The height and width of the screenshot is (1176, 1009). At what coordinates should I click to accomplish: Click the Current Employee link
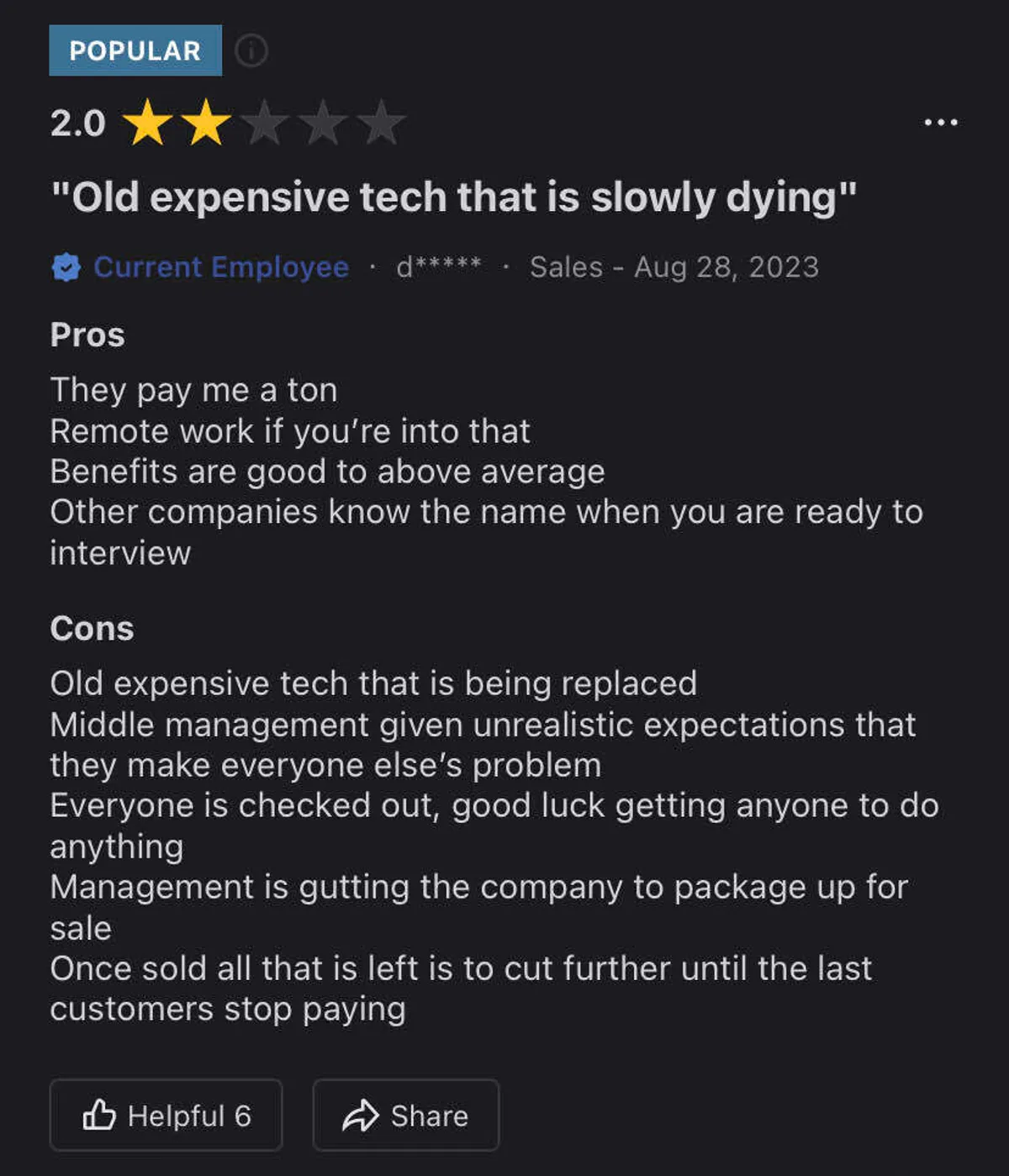click(221, 267)
